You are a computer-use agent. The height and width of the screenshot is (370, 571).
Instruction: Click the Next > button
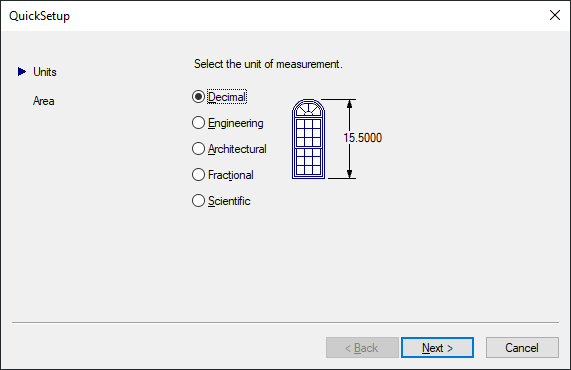[x=437, y=348]
